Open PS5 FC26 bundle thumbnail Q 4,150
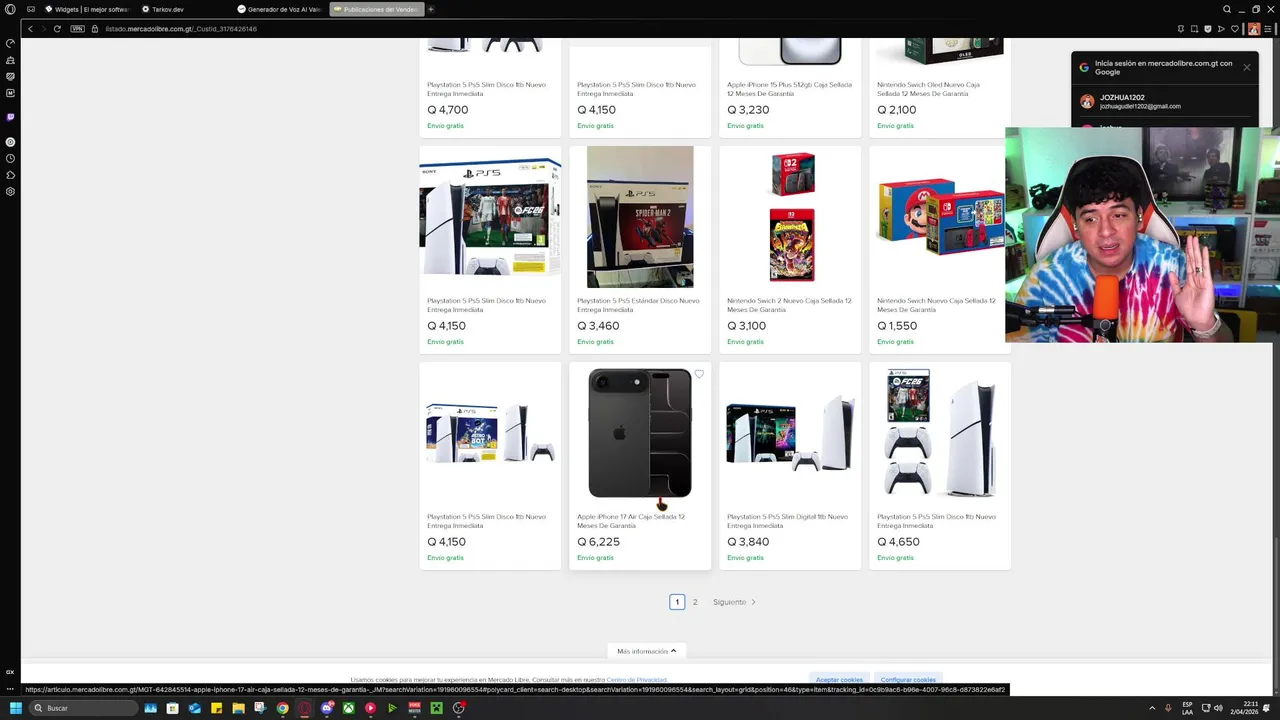Screen dimensions: 1280x720 490,217
